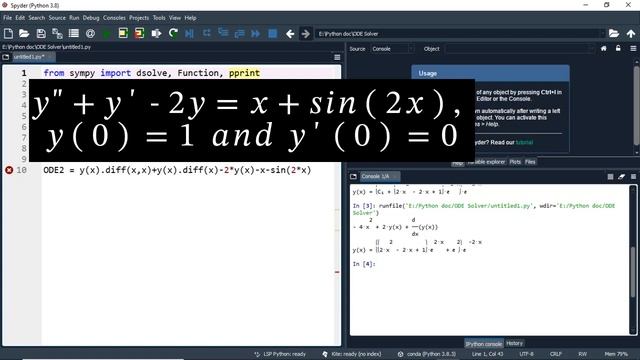Browse console tabs with the folder icon

pos(353,176)
